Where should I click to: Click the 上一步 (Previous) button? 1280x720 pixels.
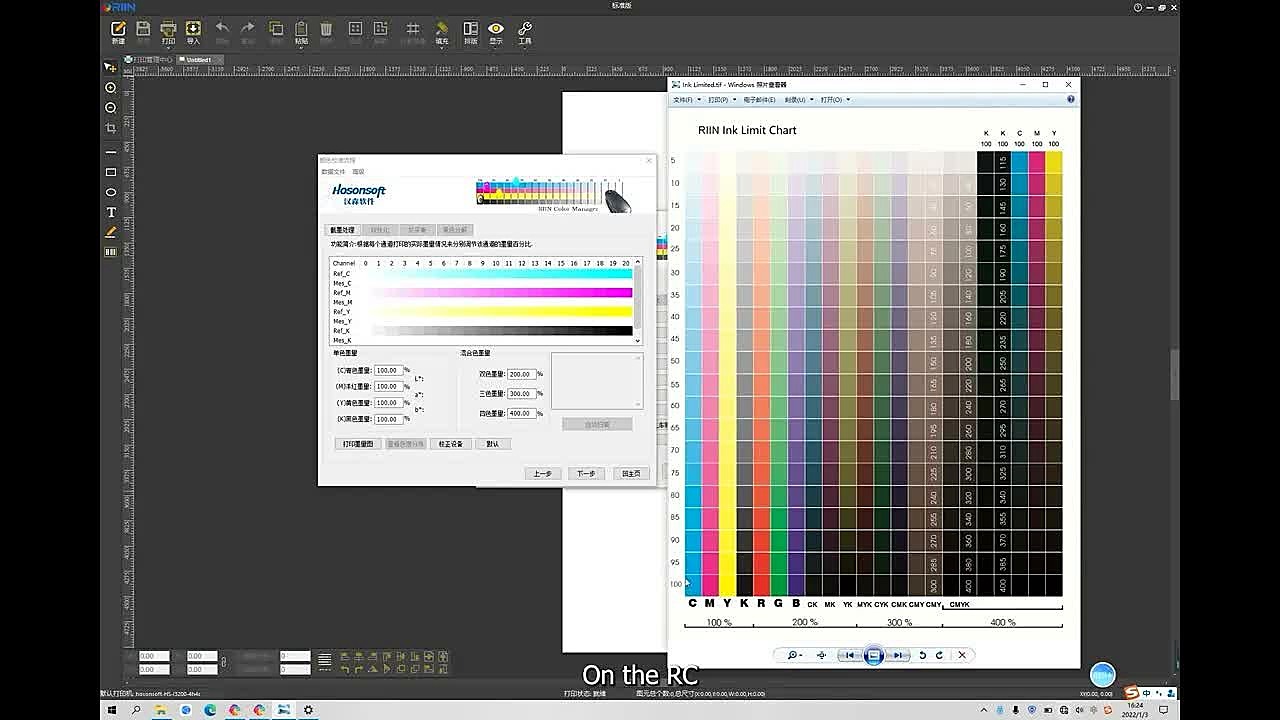point(542,473)
